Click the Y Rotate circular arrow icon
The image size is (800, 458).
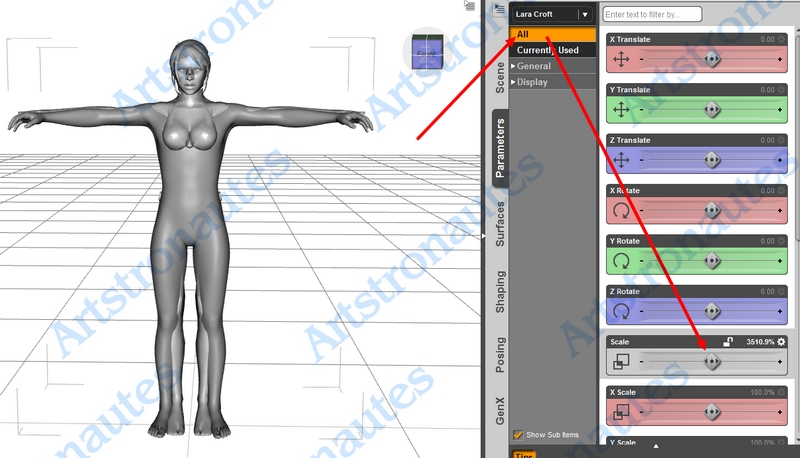pyautogui.click(x=621, y=261)
